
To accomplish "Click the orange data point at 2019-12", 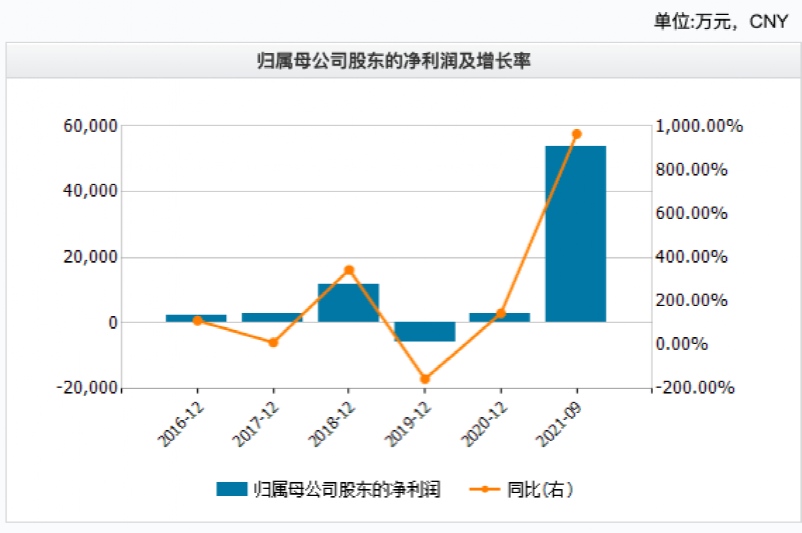I will point(424,379).
